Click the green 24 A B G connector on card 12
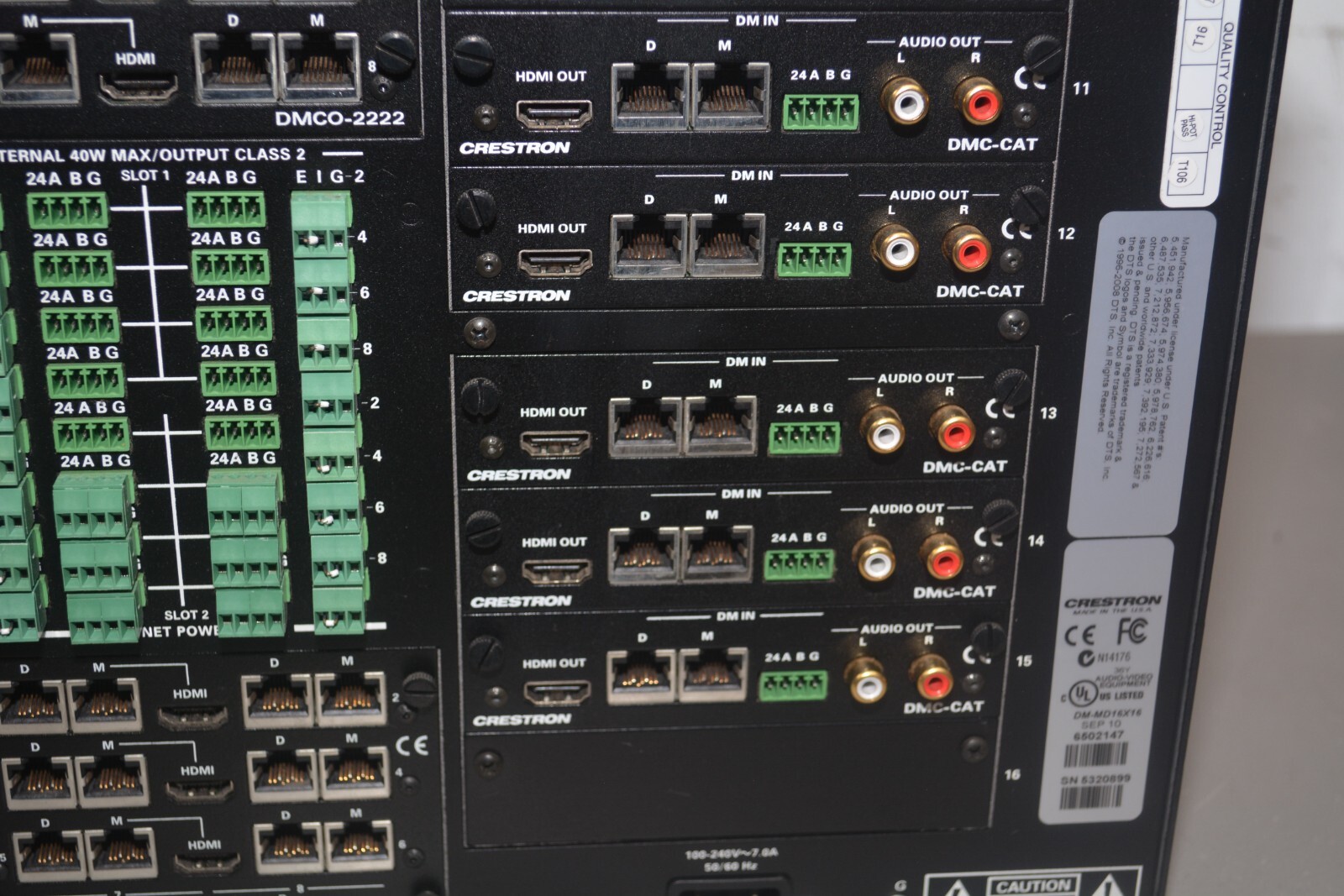 [814, 259]
